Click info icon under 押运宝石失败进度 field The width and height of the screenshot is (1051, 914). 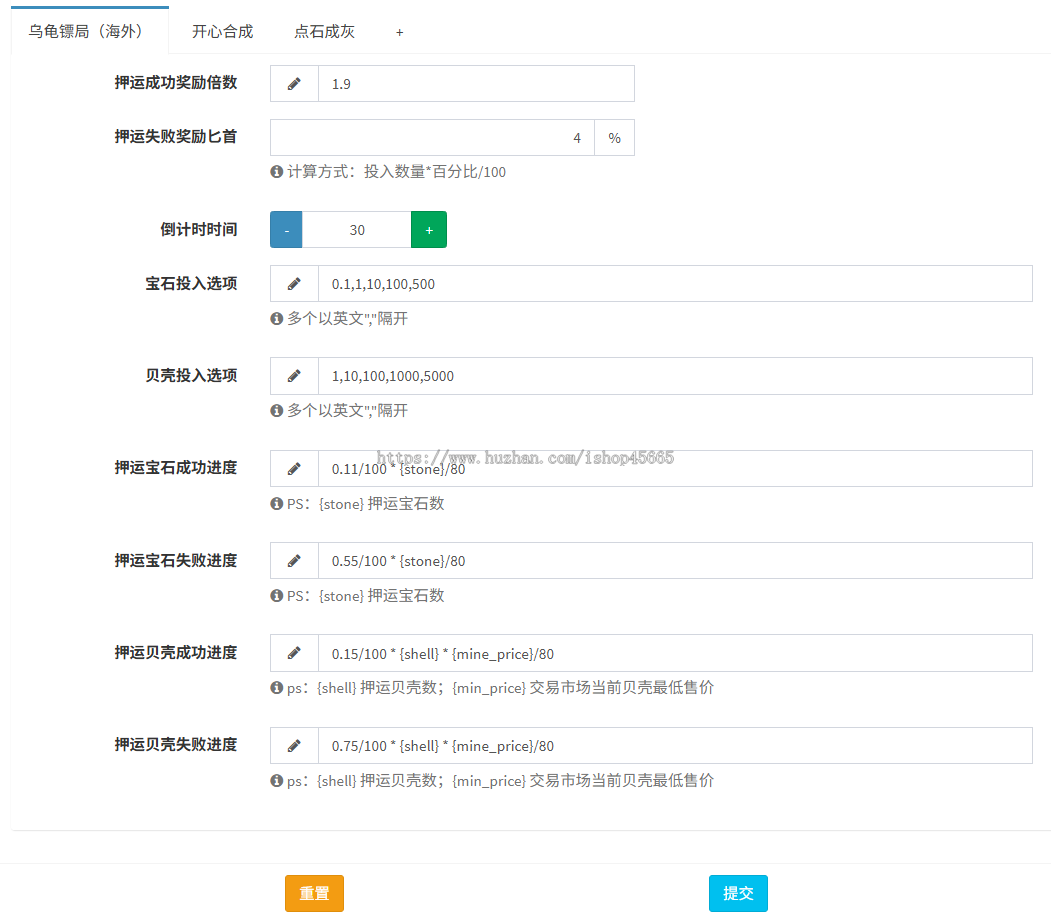pyautogui.click(x=276, y=595)
